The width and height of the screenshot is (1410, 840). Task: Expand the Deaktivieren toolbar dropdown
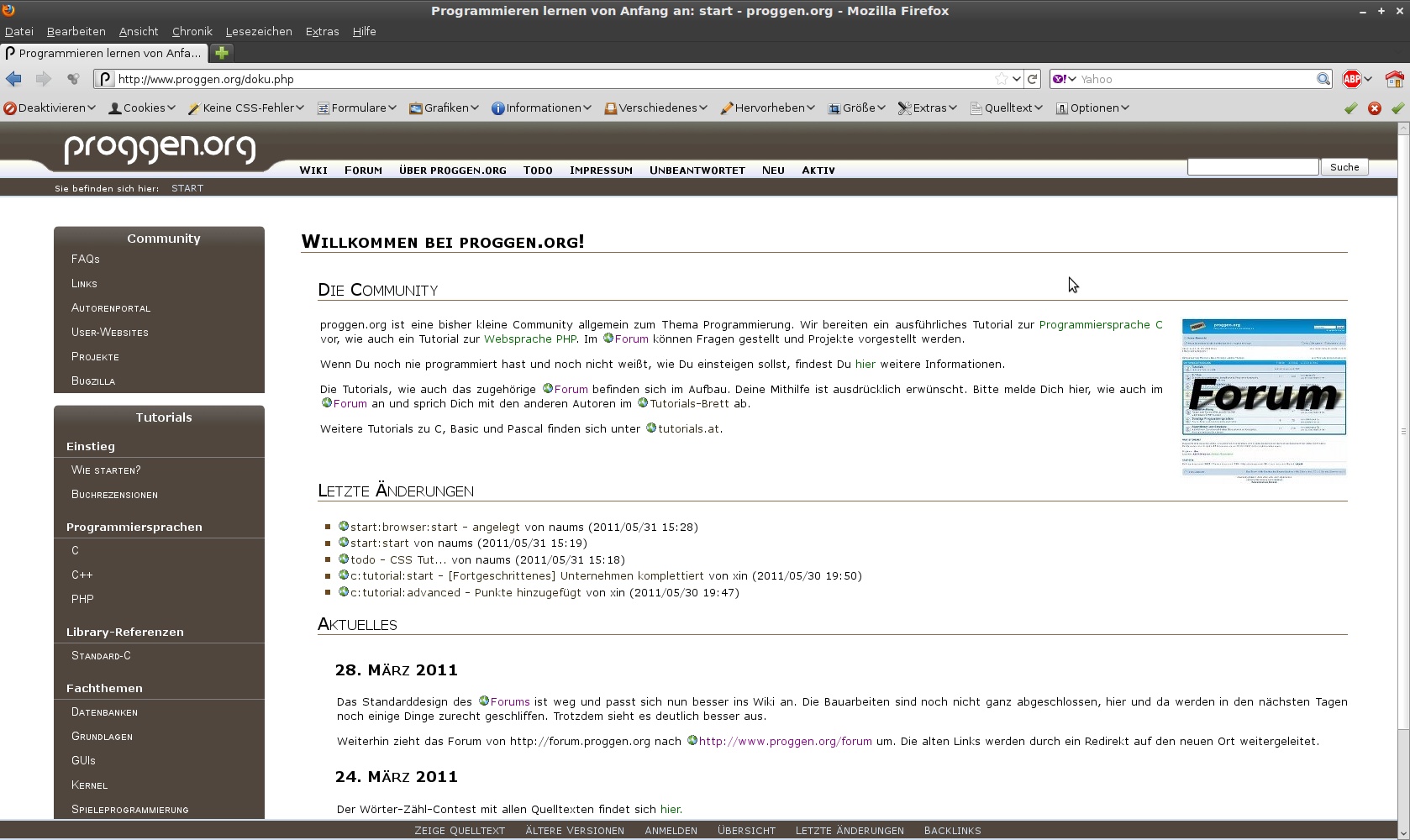pos(50,108)
